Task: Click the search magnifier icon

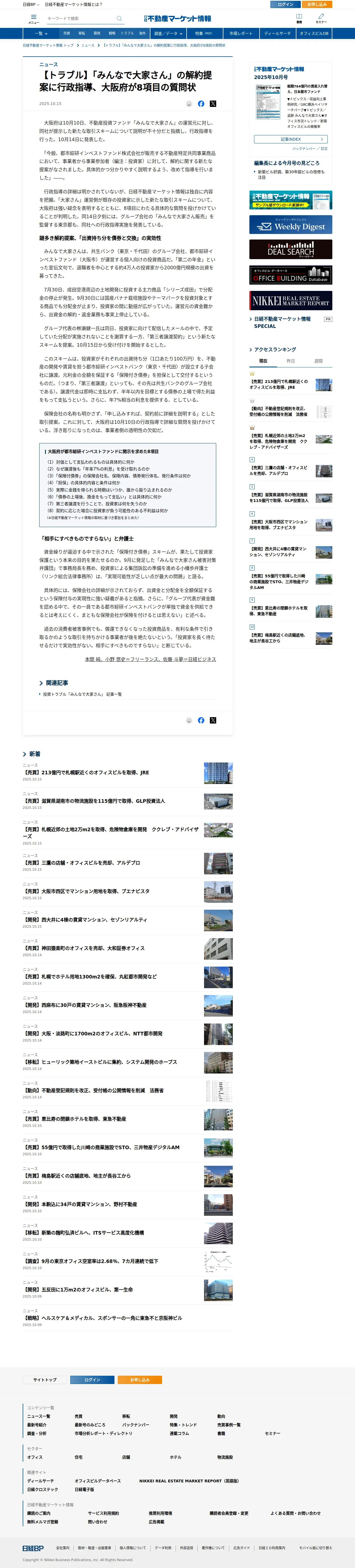Action: pyautogui.click(x=119, y=18)
